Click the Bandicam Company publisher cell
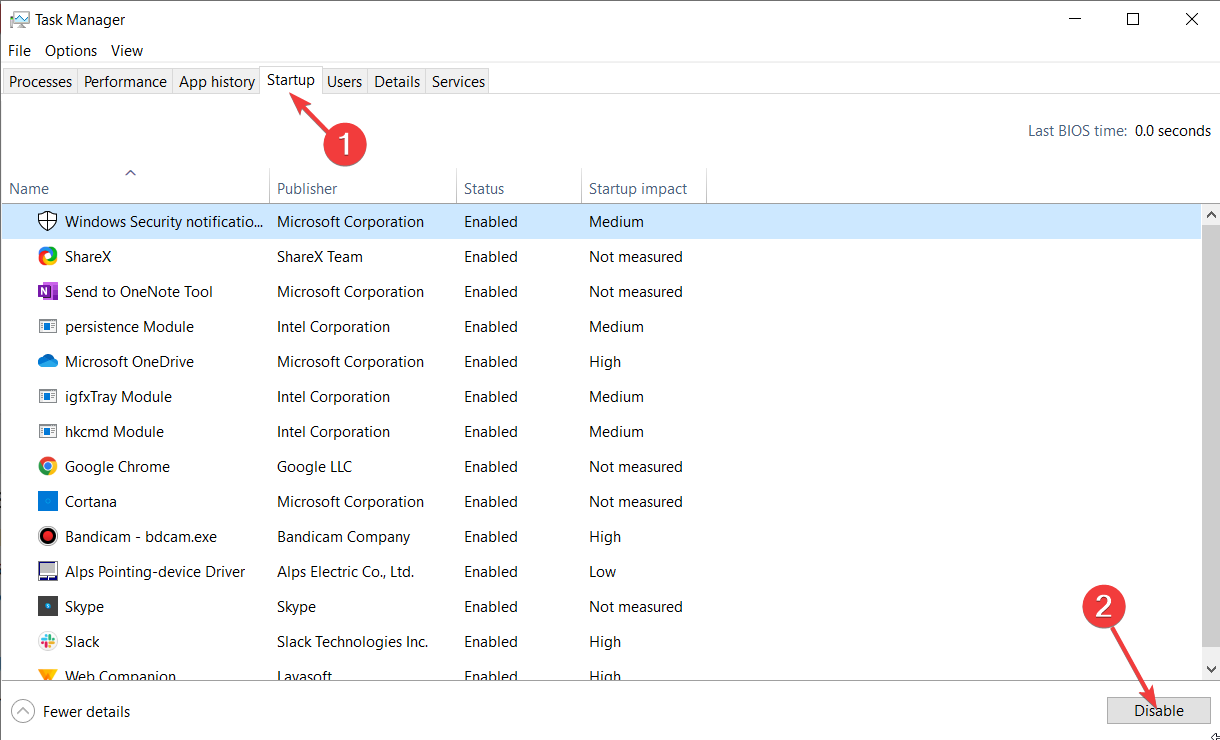This screenshot has height=740, width=1220. coord(344,536)
